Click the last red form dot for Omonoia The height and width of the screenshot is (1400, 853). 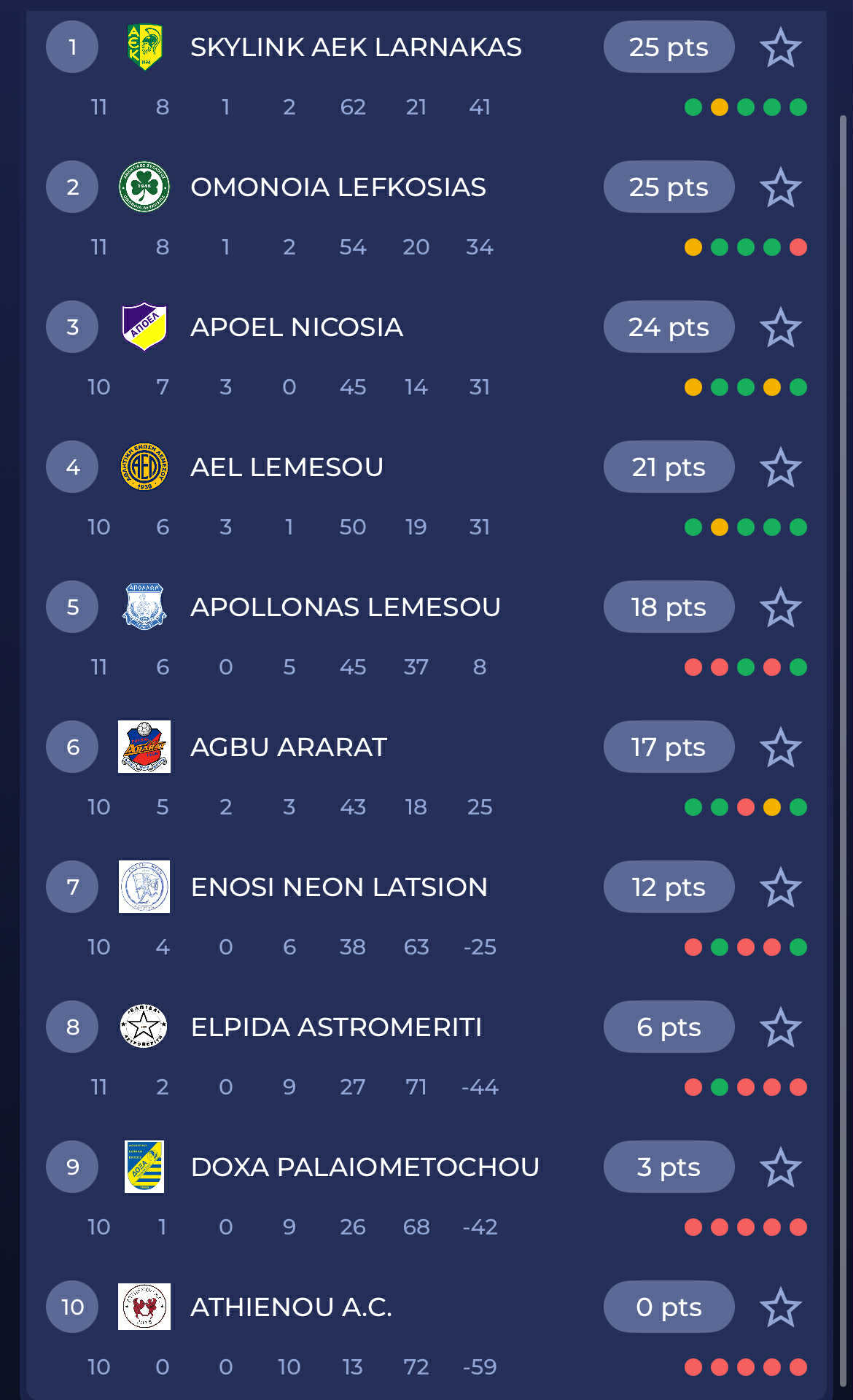tap(798, 247)
